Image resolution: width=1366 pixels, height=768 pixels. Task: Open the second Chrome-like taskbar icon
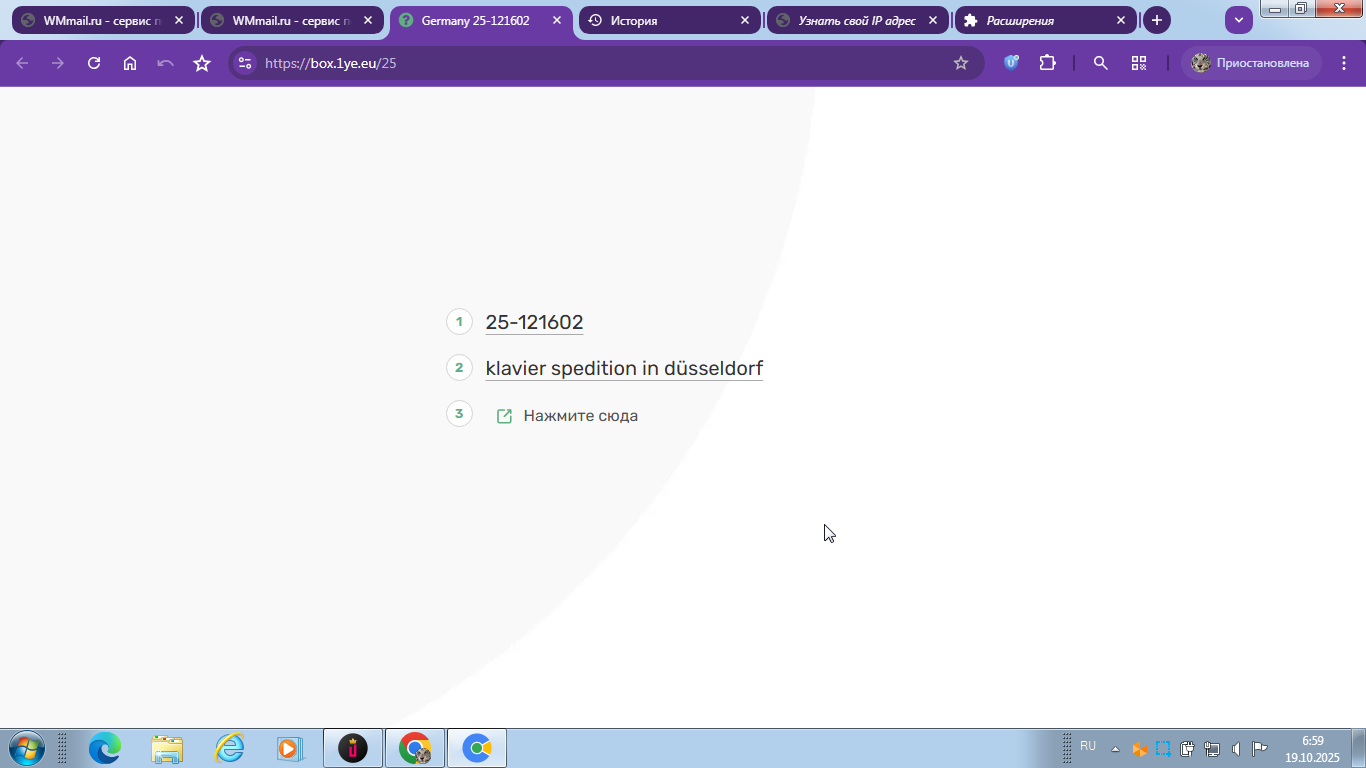point(477,748)
